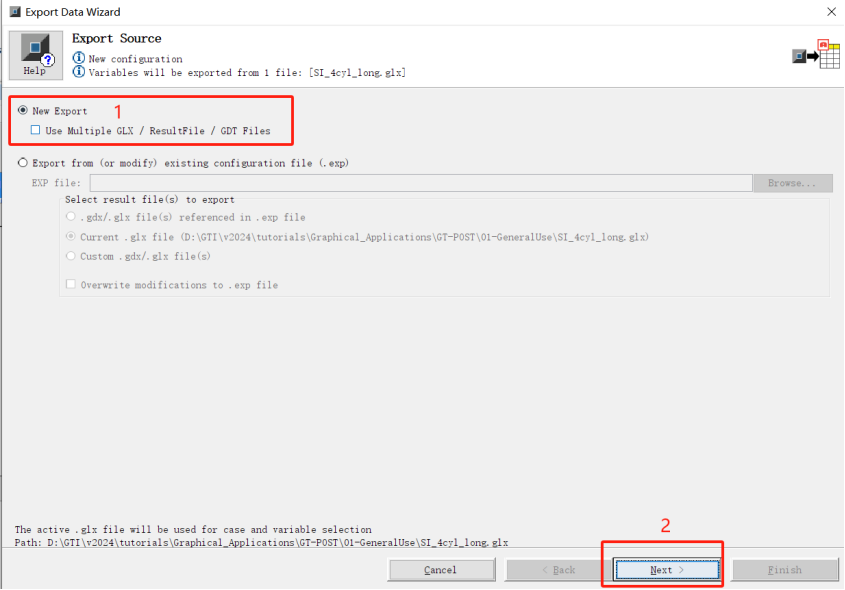Click the 'EXP file:' label

tap(56, 183)
